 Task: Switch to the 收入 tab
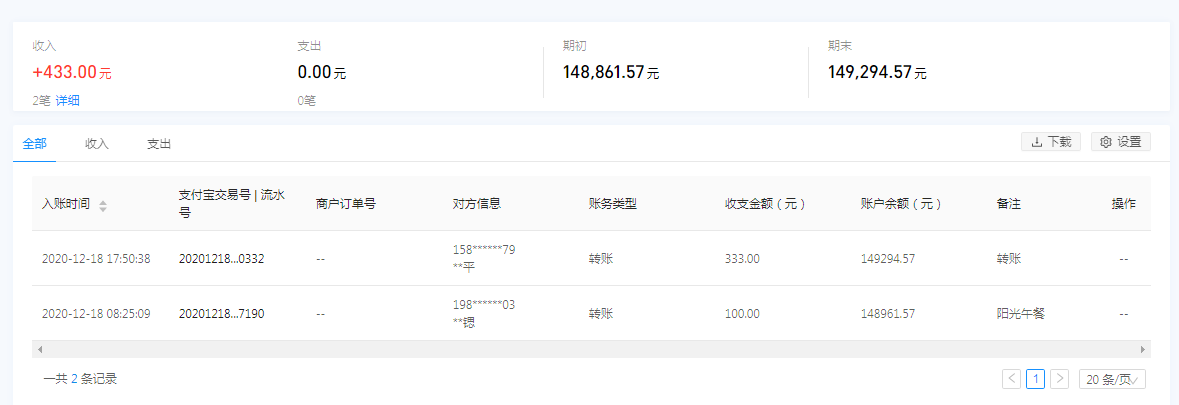pos(97,144)
